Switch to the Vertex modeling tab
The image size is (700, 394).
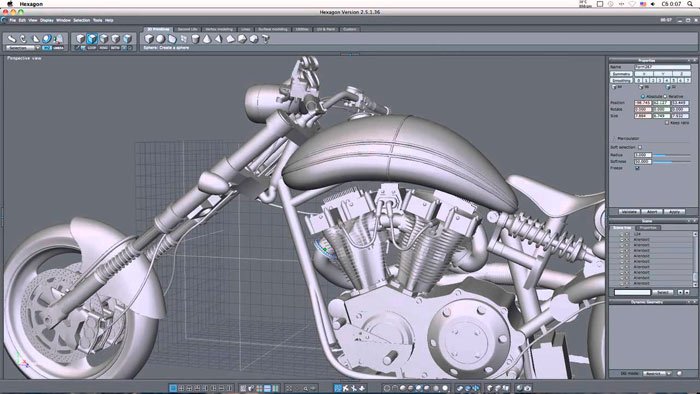pyautogui.click(x=219, y=29)
